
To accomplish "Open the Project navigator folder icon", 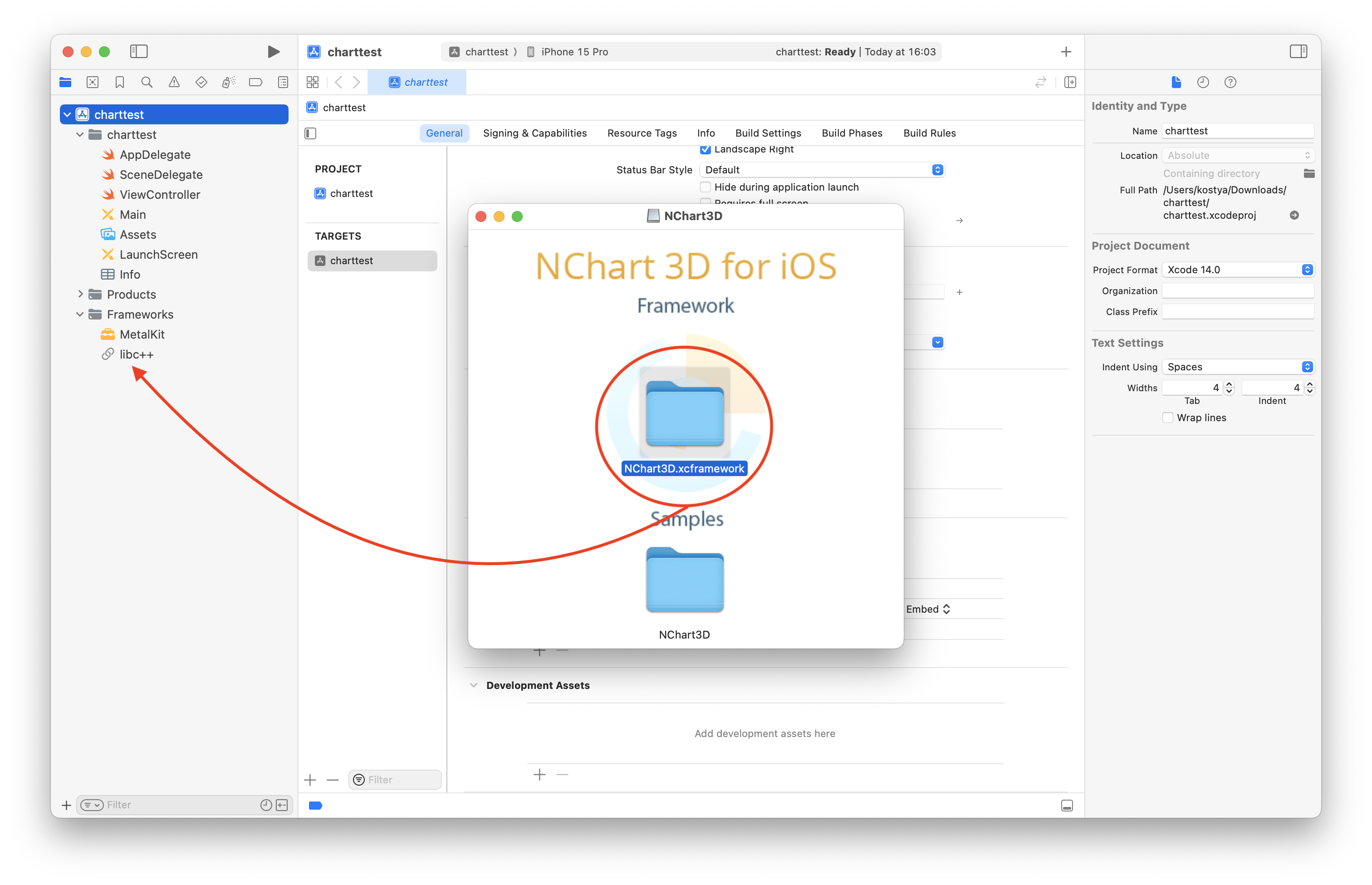I will (x=65, y=82).
